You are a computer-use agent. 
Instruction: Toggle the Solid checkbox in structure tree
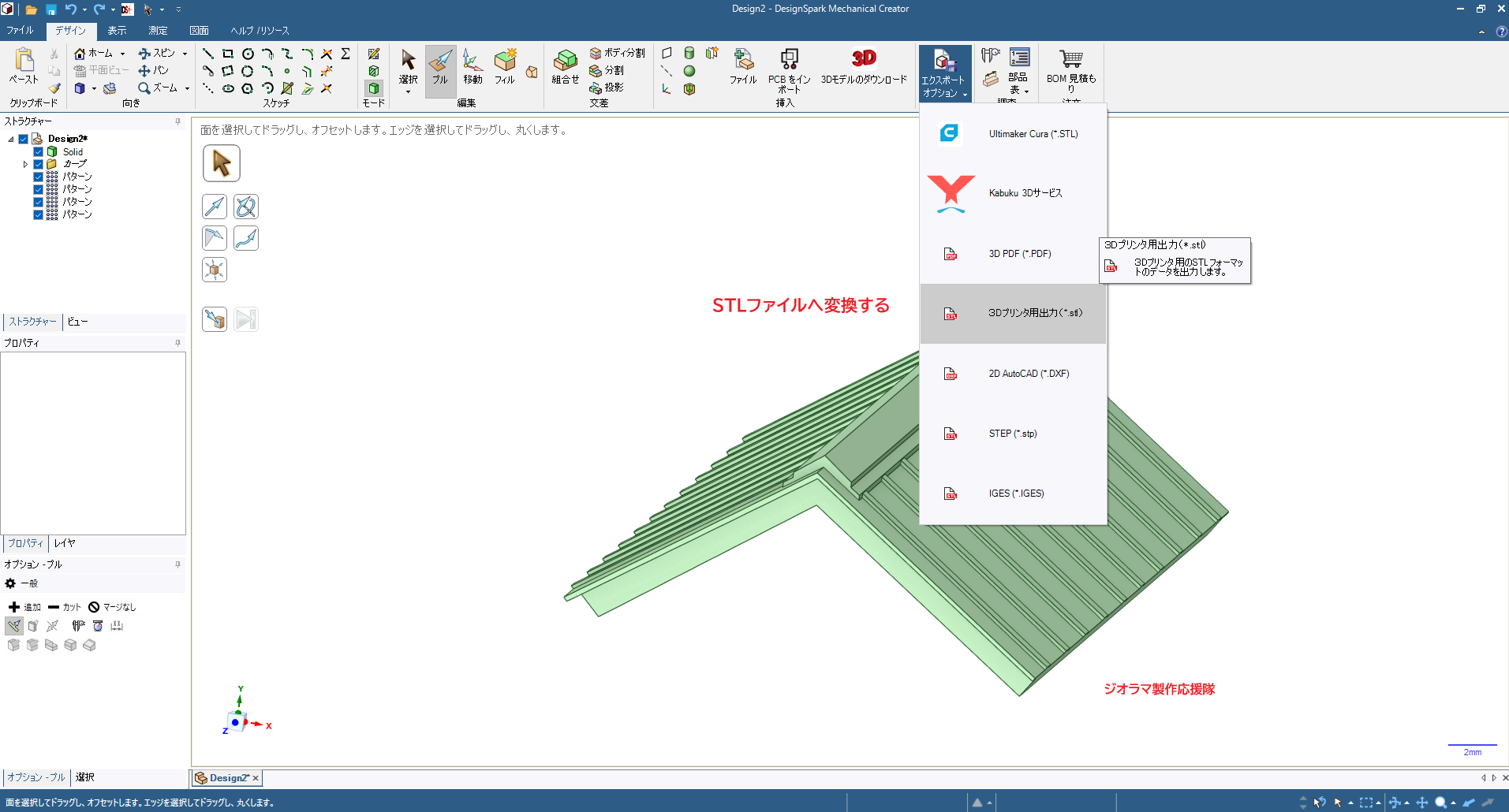38,152
